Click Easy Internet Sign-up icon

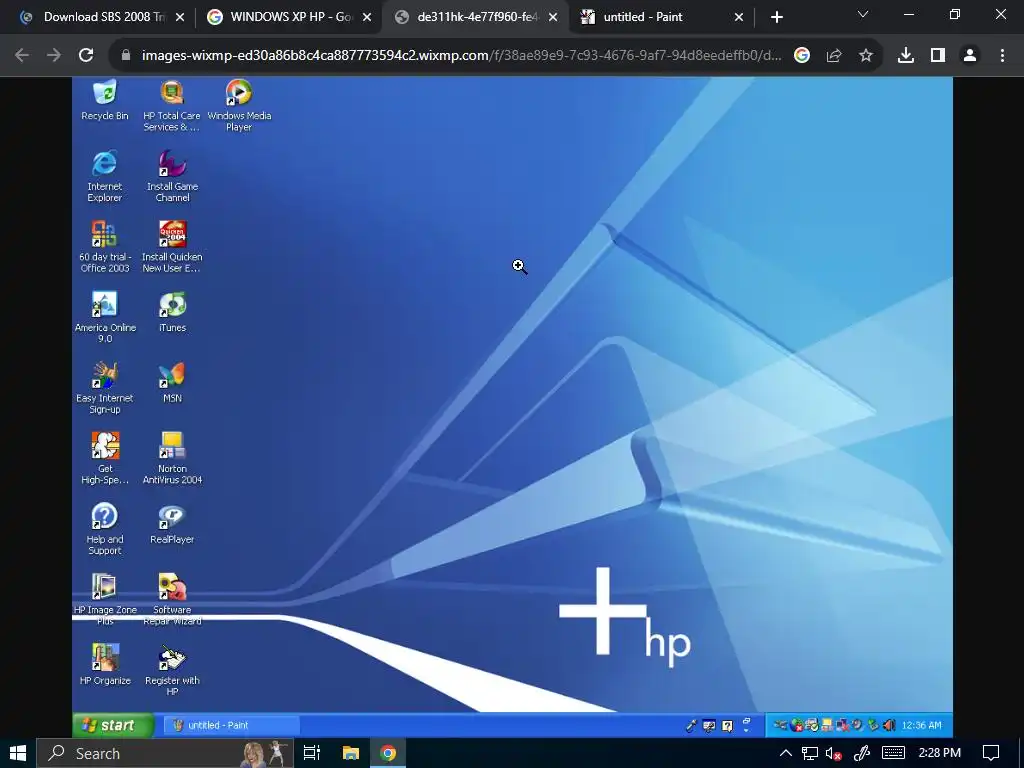point(104,387)
